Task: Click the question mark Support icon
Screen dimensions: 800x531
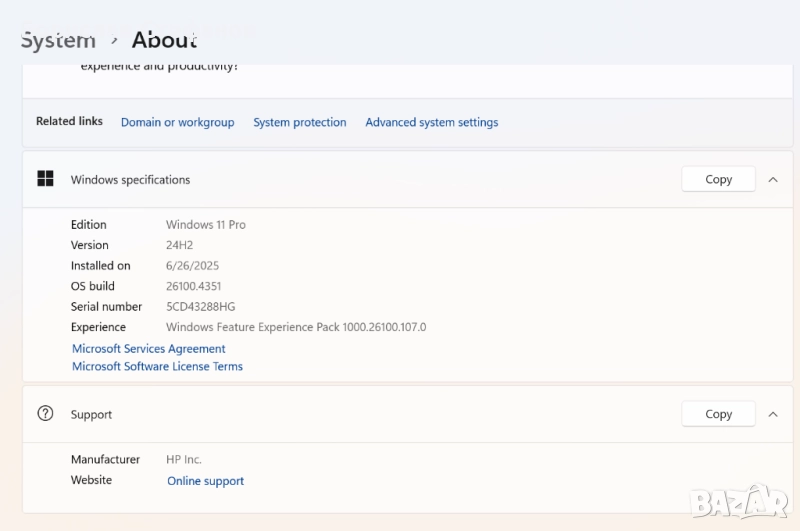Action: (x=45, y=414)
